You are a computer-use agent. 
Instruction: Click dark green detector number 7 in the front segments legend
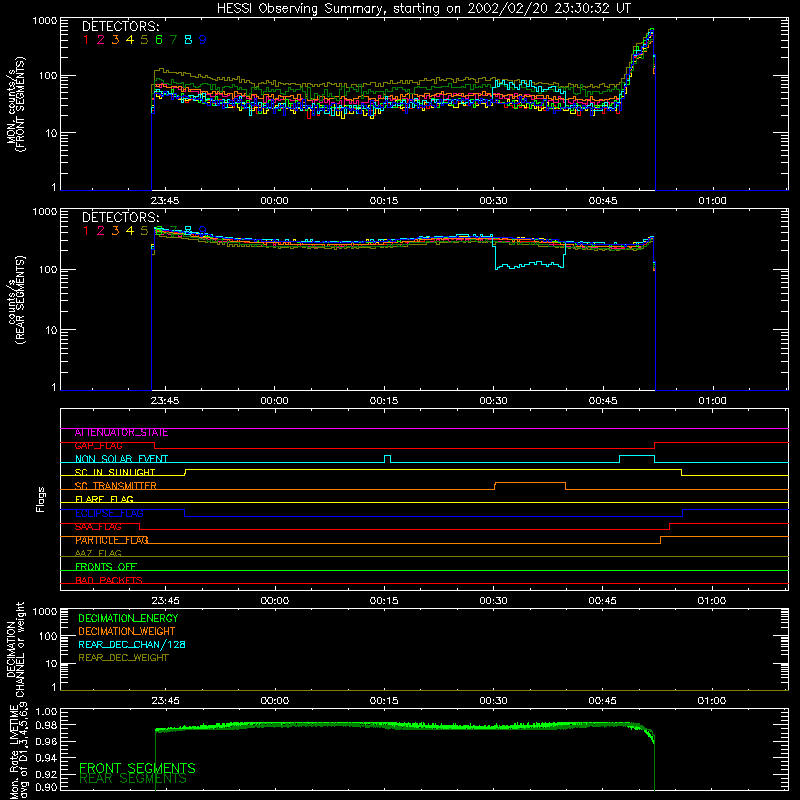tap(173, 40)
